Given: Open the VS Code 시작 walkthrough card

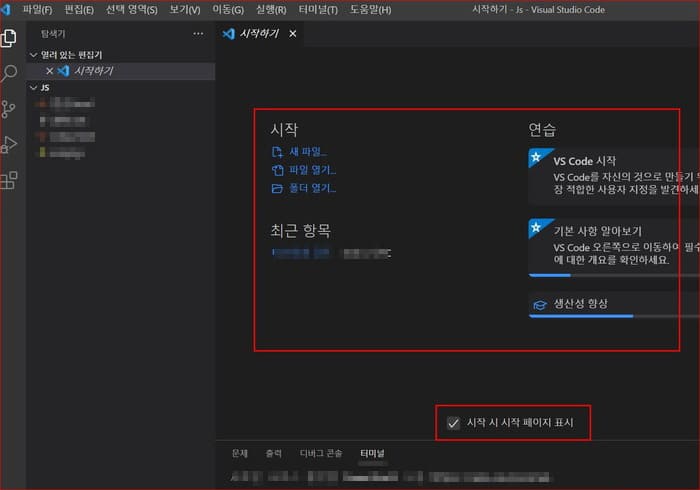Looking at the screenshot, I should (x=614, y=176).
